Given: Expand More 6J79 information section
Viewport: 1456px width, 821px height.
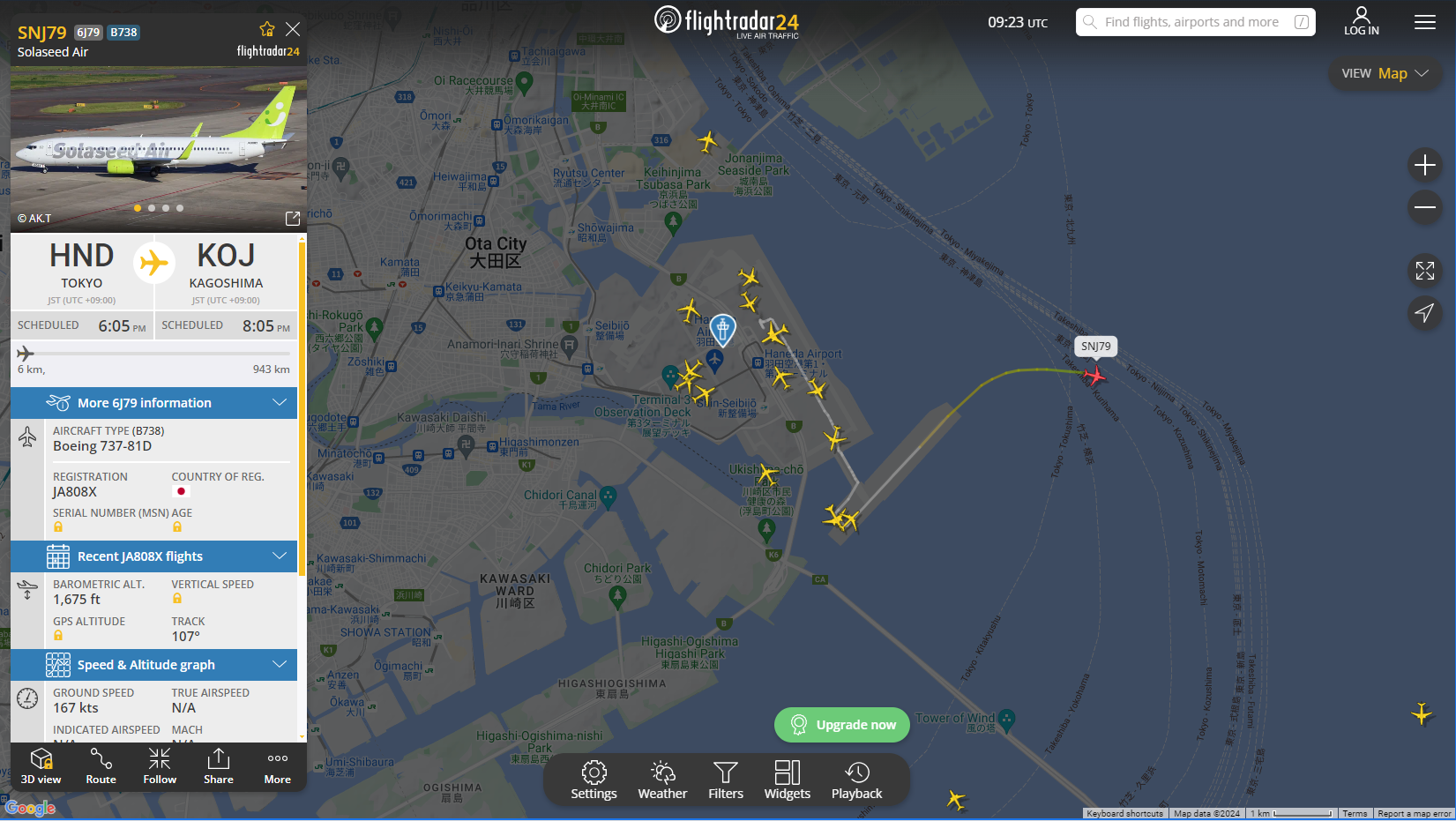Looking at the screenshot, I should (153, 403).
